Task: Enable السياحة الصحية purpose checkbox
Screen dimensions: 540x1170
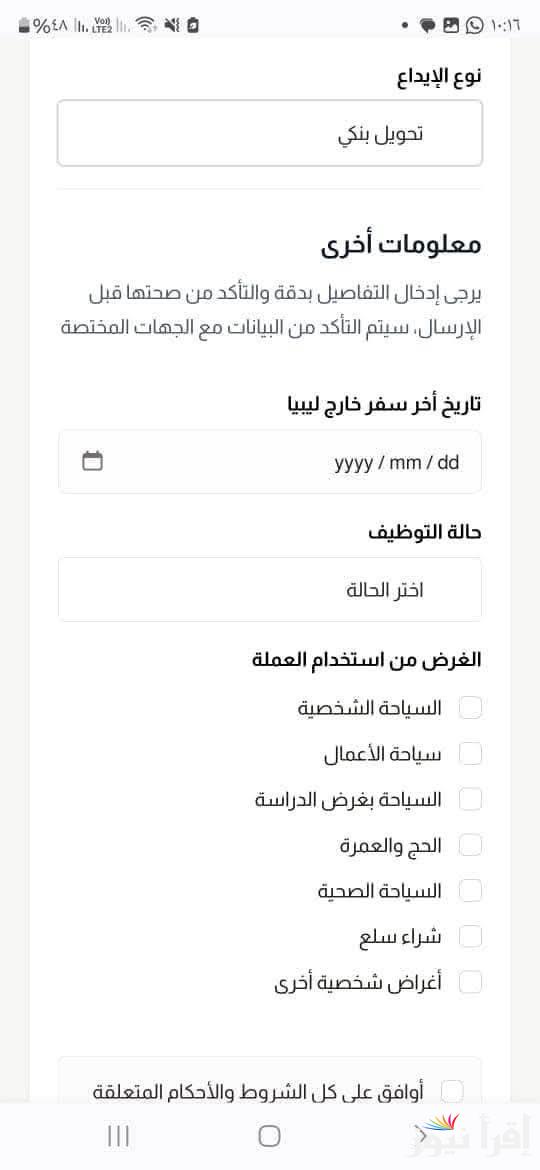Action: pos(470,891)
